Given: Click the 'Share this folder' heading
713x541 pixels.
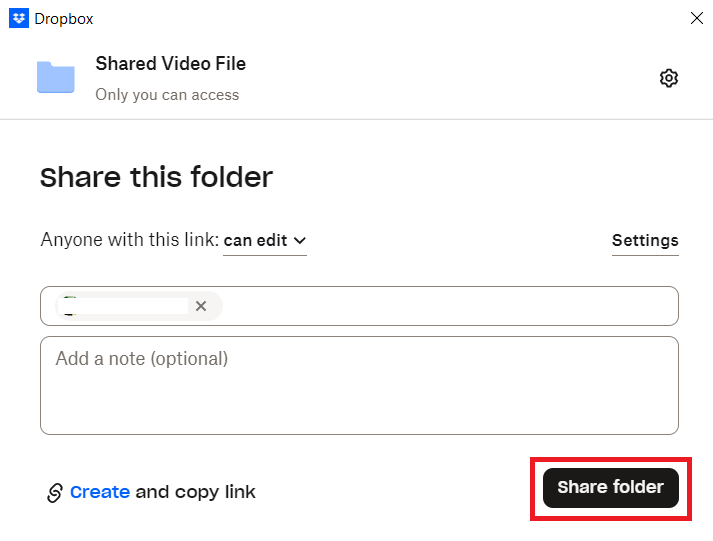Looking at the screenshot, I should coord(156,178).
